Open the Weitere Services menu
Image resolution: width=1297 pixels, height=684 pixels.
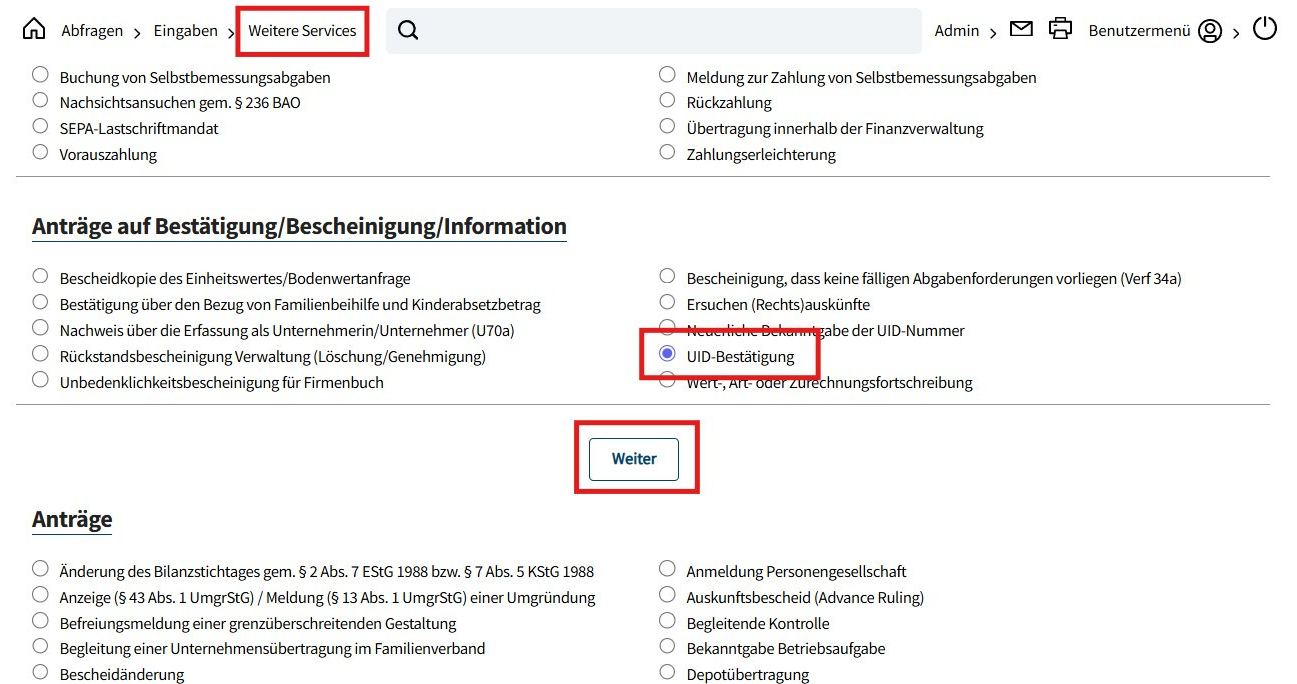[302, 31]
